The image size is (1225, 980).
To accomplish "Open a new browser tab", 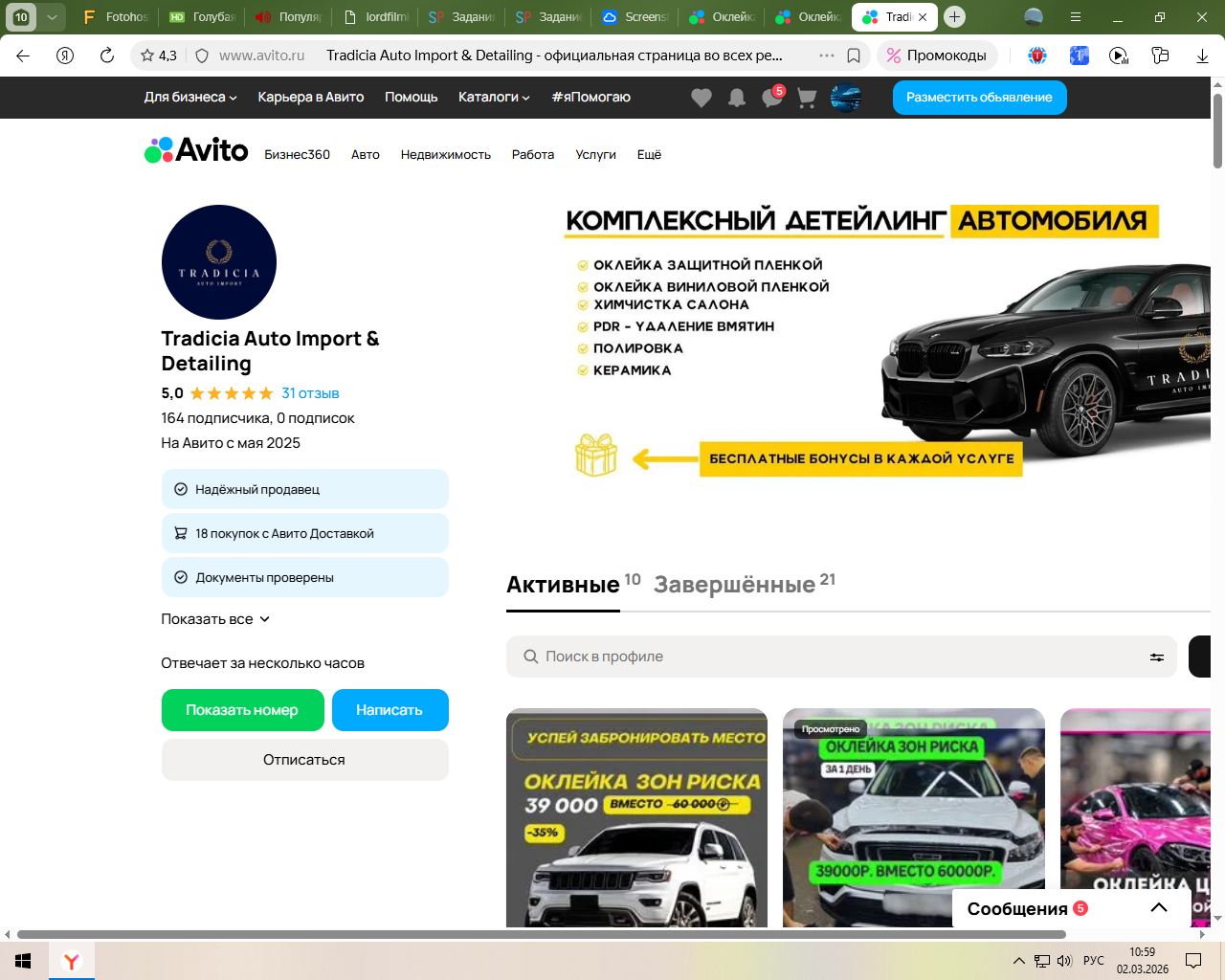I will (x=954, y=17).
